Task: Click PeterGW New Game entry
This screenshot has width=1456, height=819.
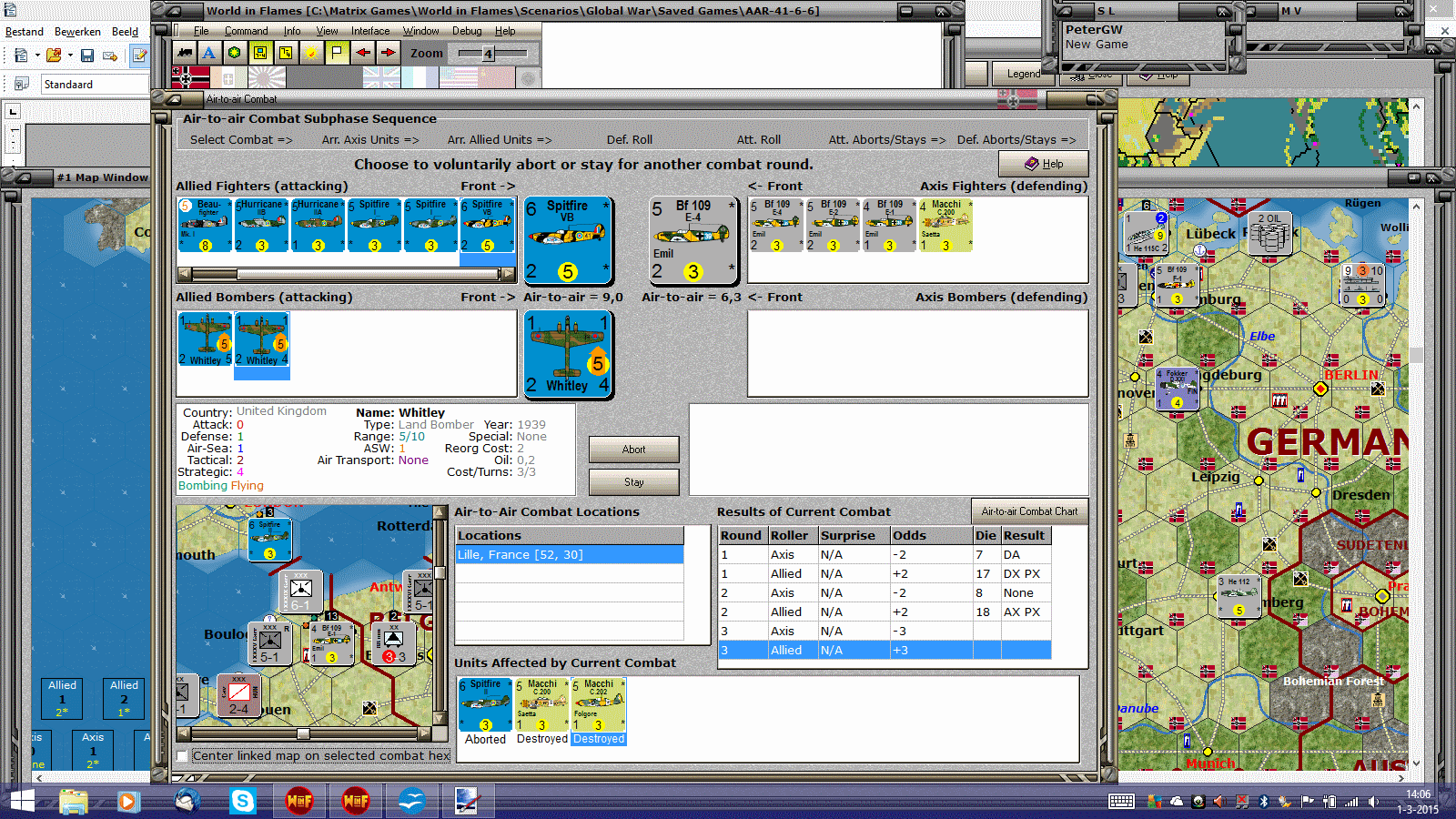Action: (x=1144, y=37)
